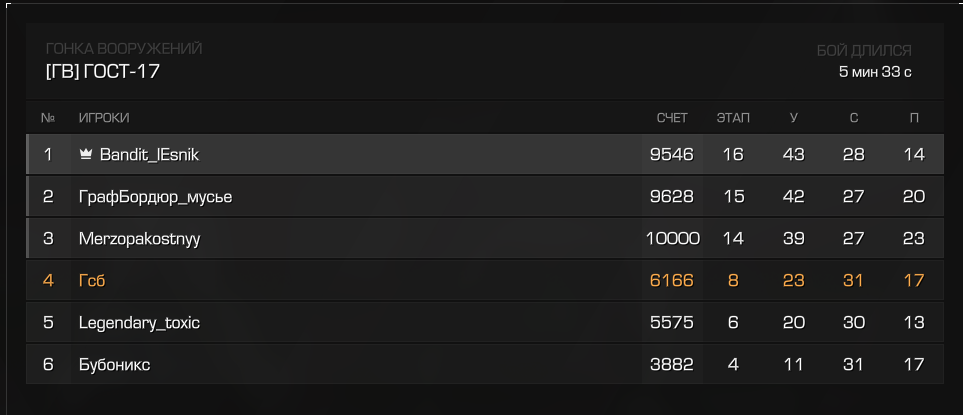Select Legendary_toxic player entry
The image size is (963, 415).
coord(485,322)
